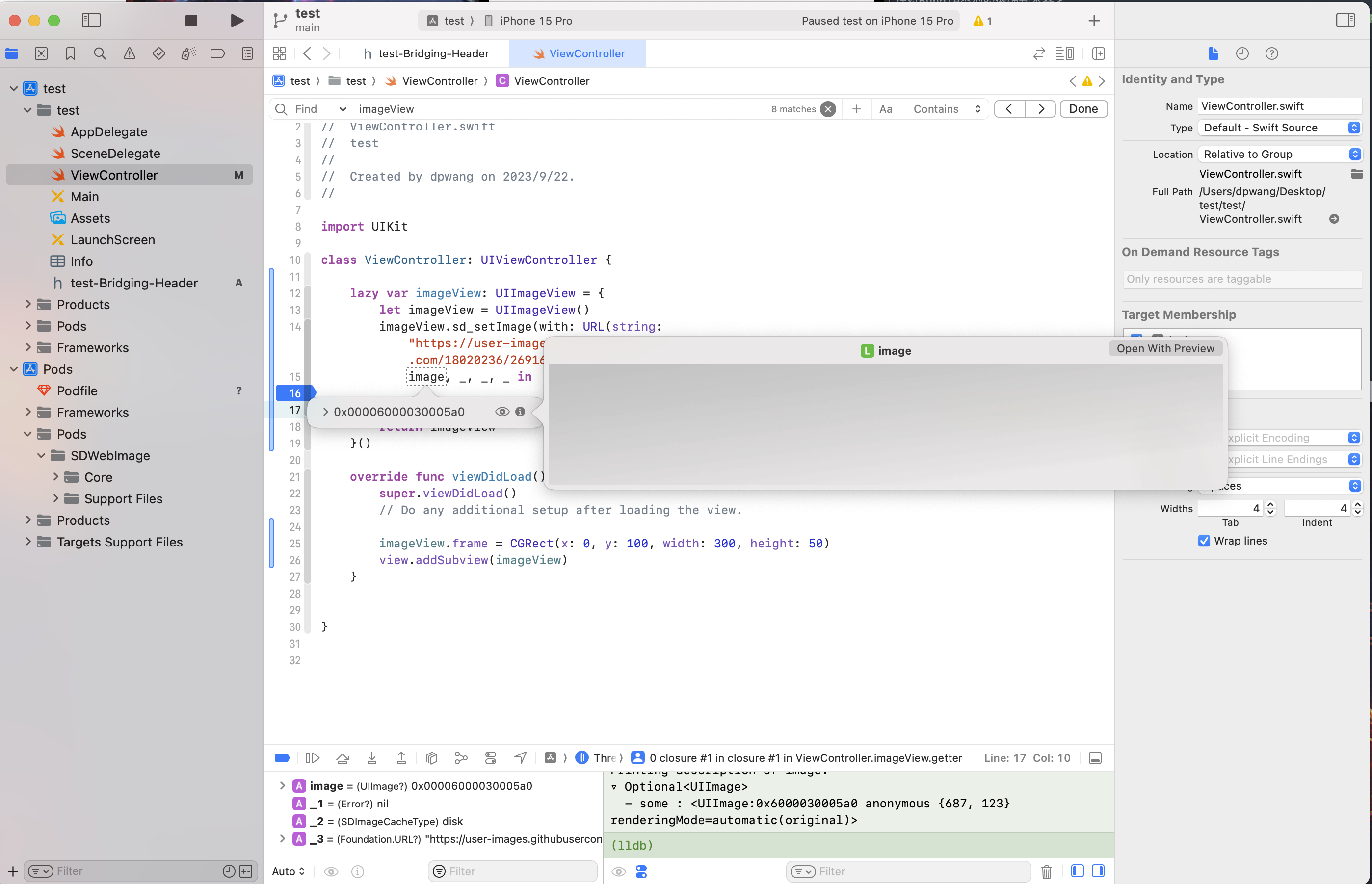Click the Simulate Location icon
The height and width of the screenshot is (884, 1372).
coord(520,758)
